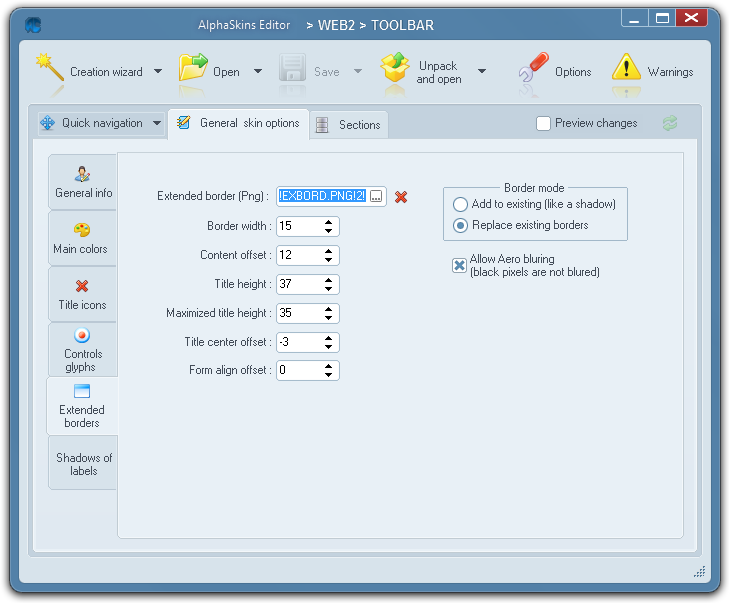Click the AlphaSkins app icon in title bar
The width and height of the screenshot is (729, 603).
point(33,25)
